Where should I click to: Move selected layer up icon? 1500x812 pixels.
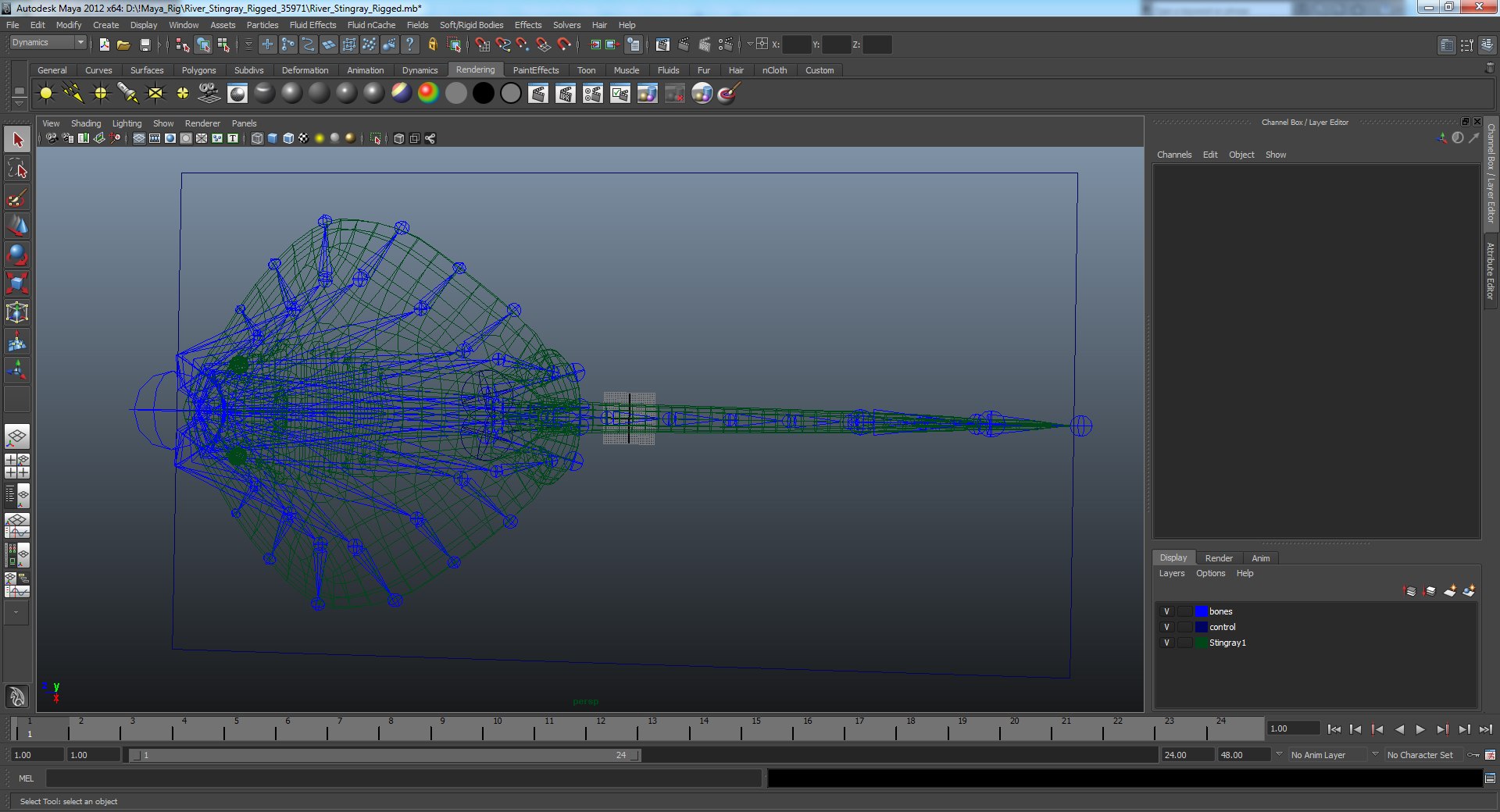(x=1410, y=591)
